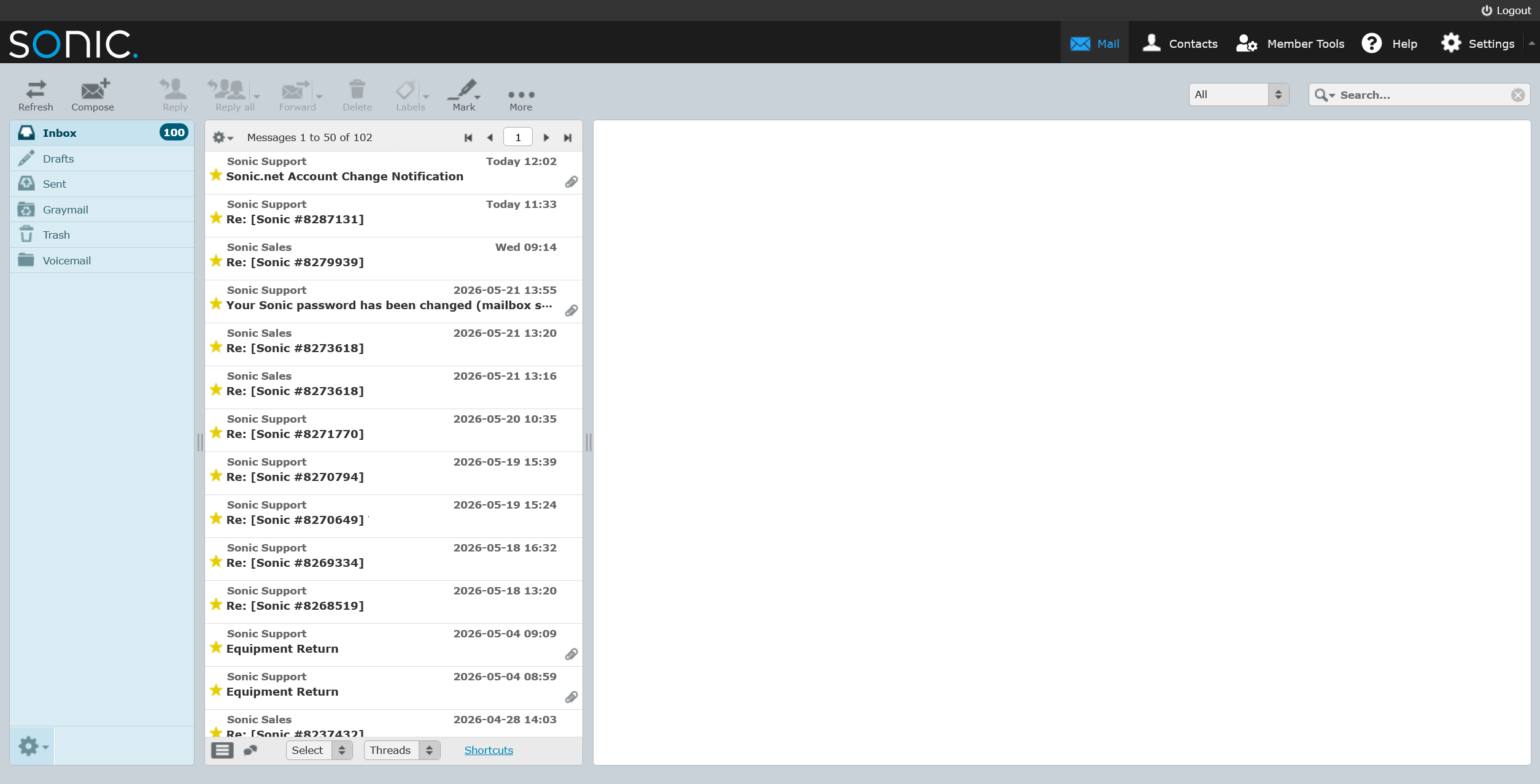Toggle star on Re: [Sonic #8268519]
Image resolution: width=1540 pixels, height=784 pixels.
[216, 605]
